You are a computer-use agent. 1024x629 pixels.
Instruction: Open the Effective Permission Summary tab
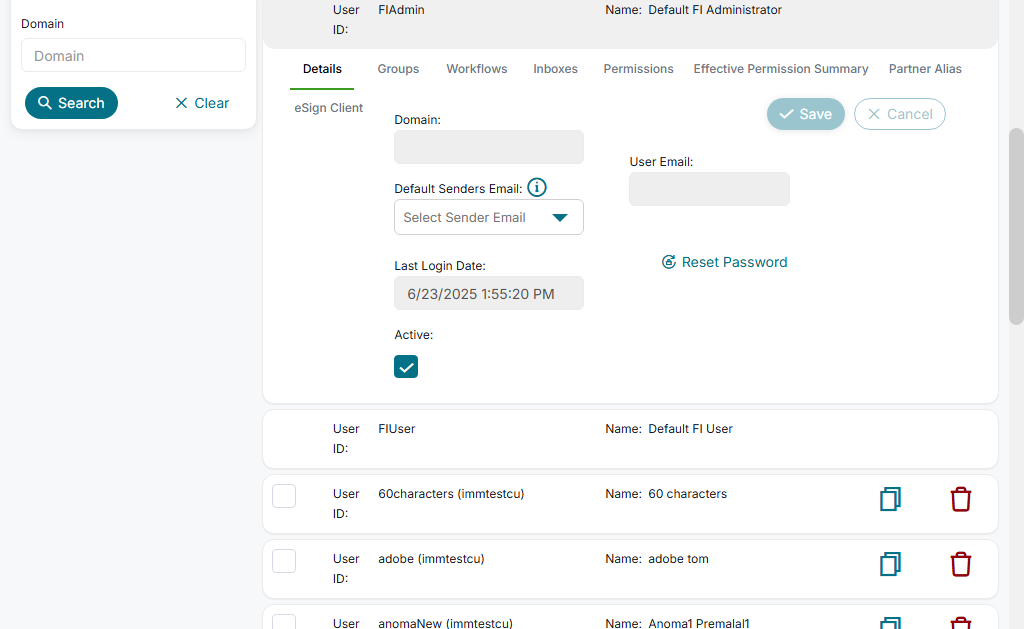[781, 69]
